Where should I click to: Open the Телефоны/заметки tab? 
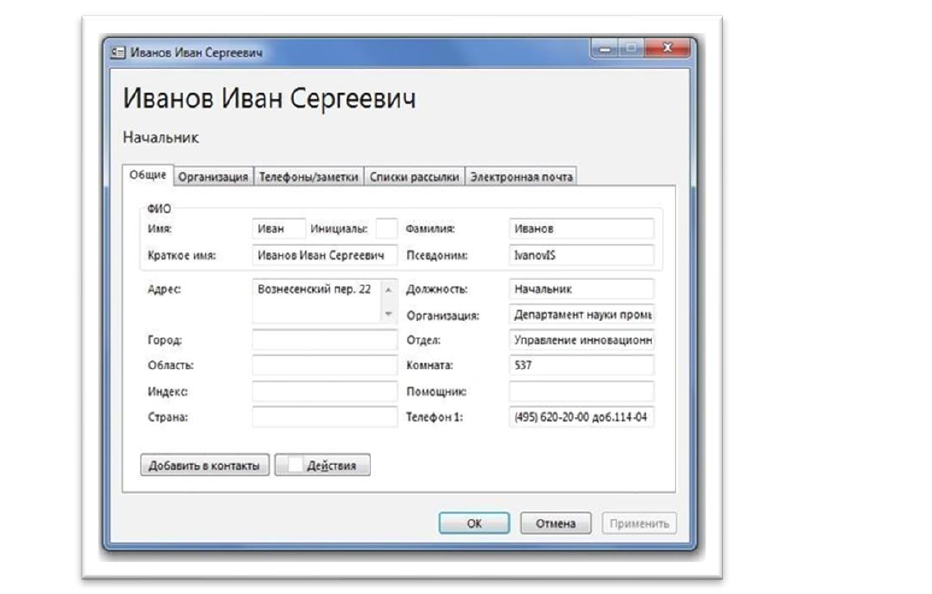click(308, 176)
